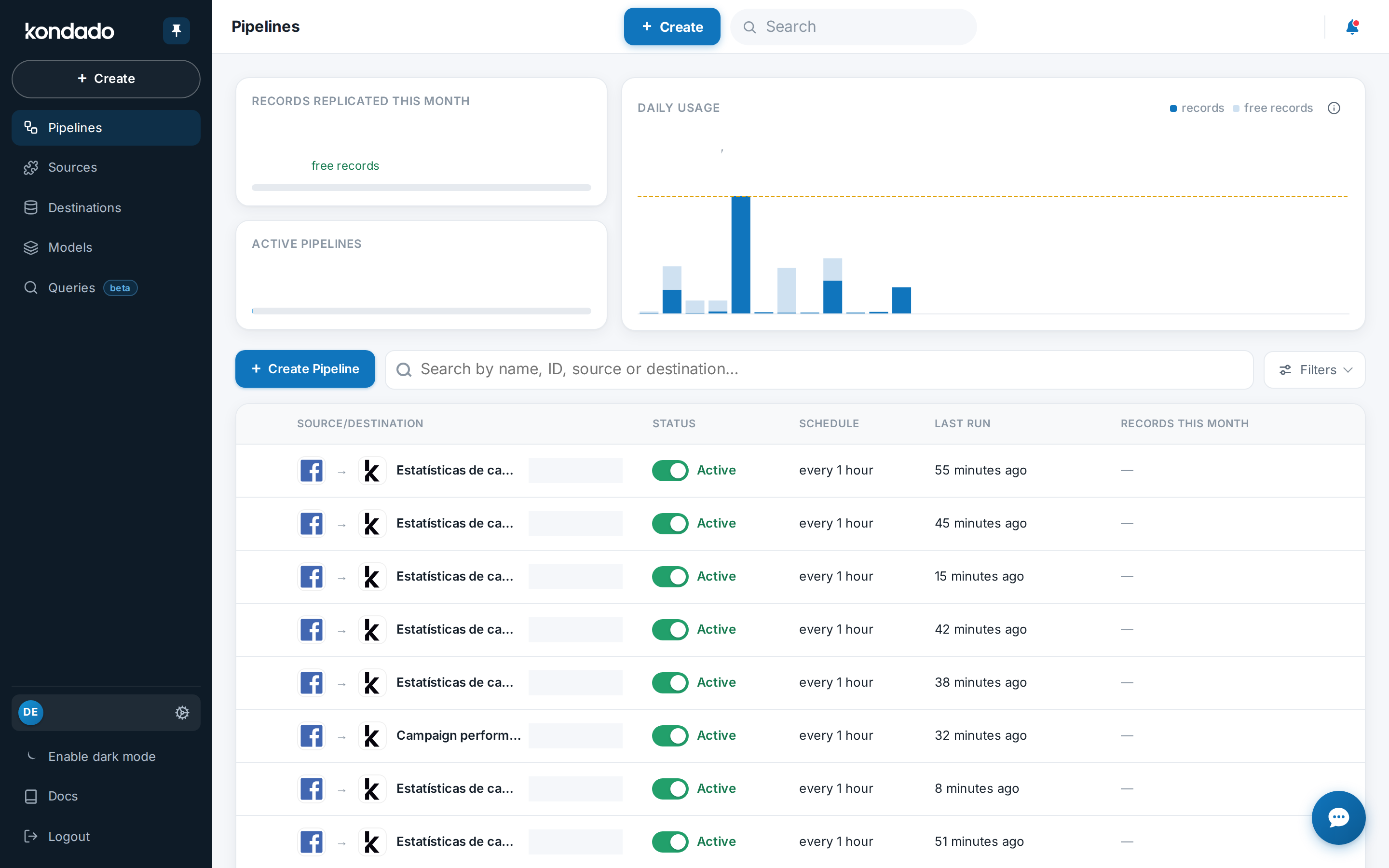Screen dimensions: 1389x868
Task: Toggle Active switch for 45 minutes ago pipeline
Action: tap(670, 523)
